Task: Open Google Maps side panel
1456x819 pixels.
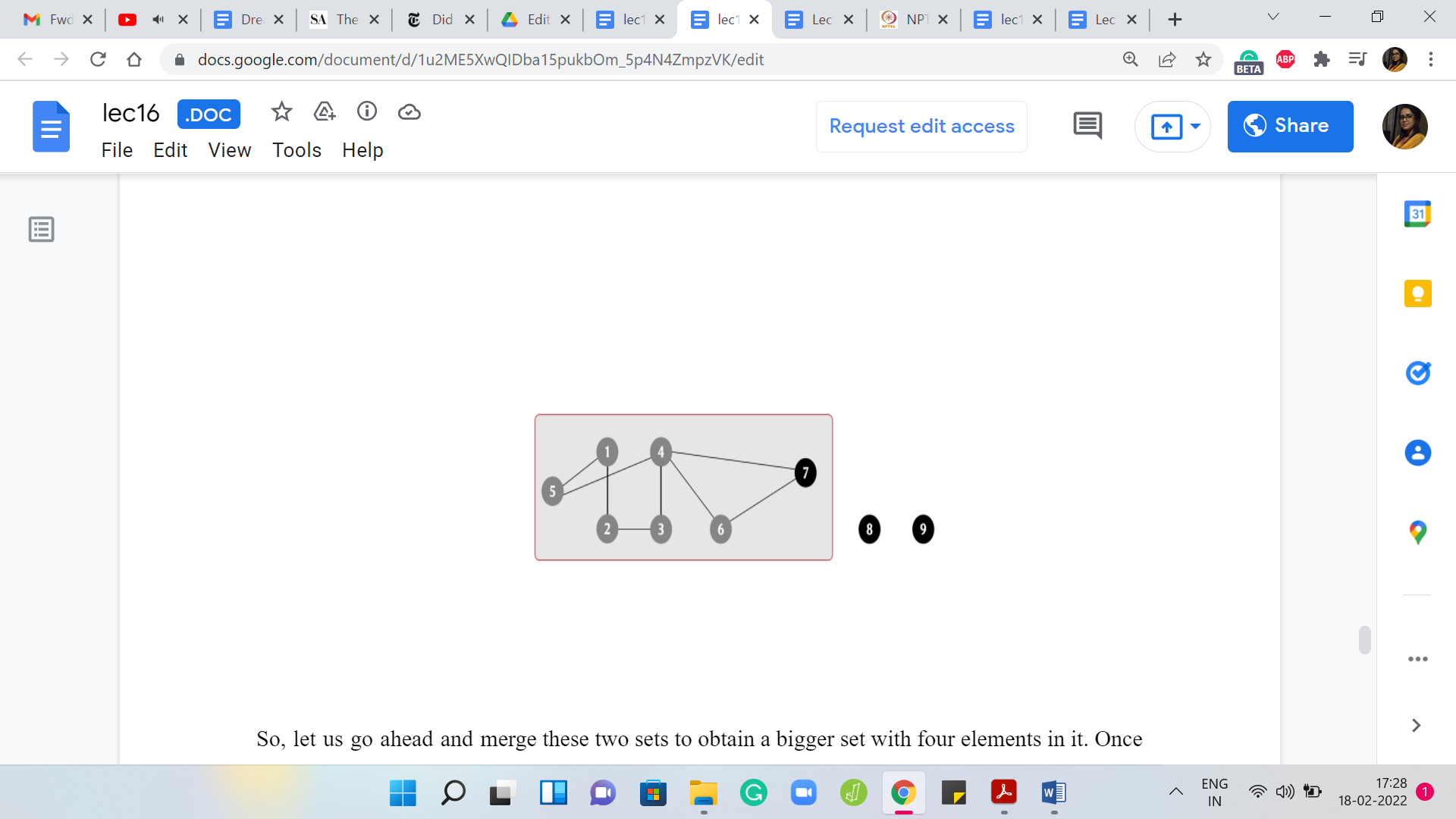Action: [x=1417, y=532]
